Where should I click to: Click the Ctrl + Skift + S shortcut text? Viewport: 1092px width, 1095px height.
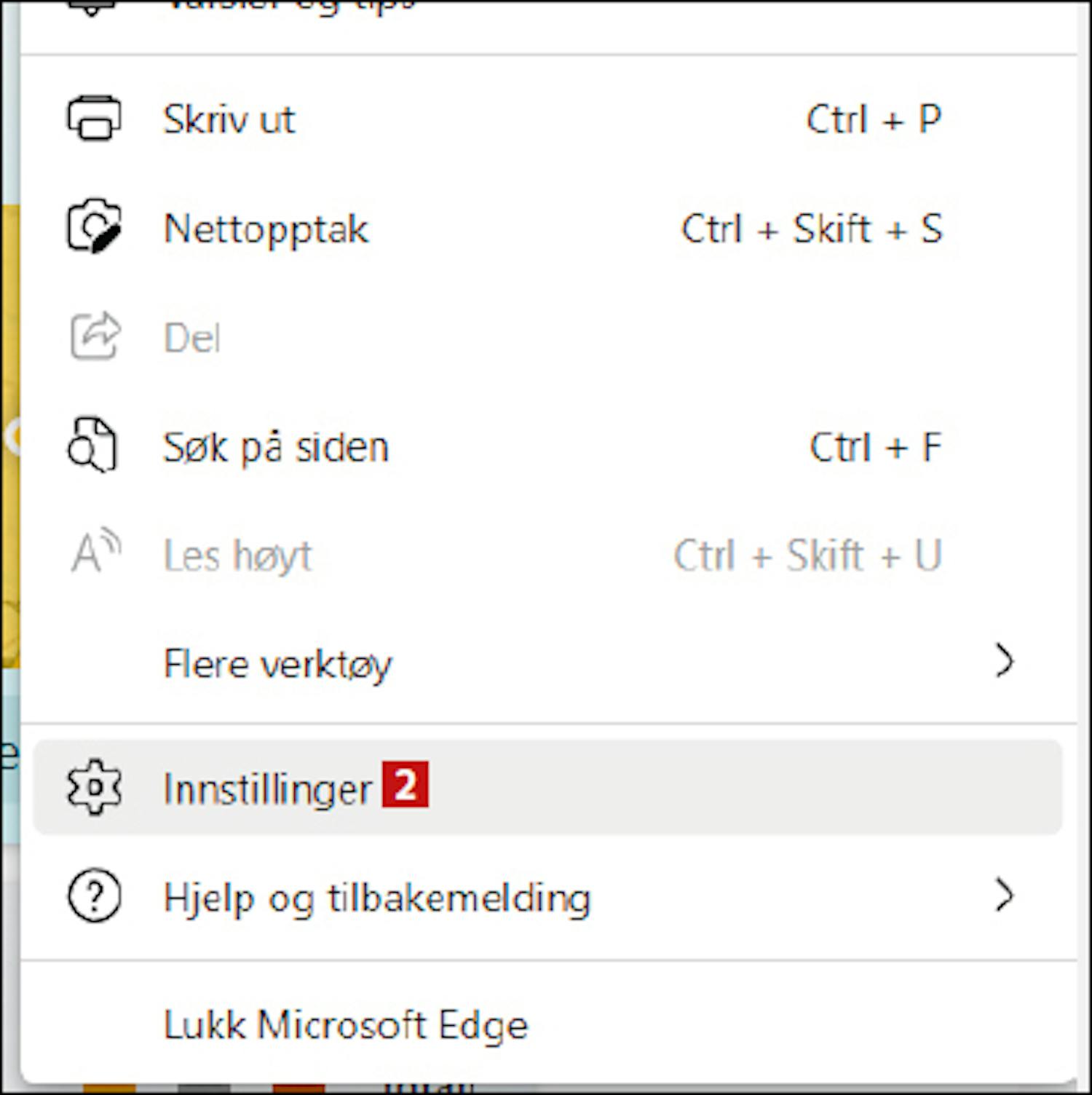[812, 228]
